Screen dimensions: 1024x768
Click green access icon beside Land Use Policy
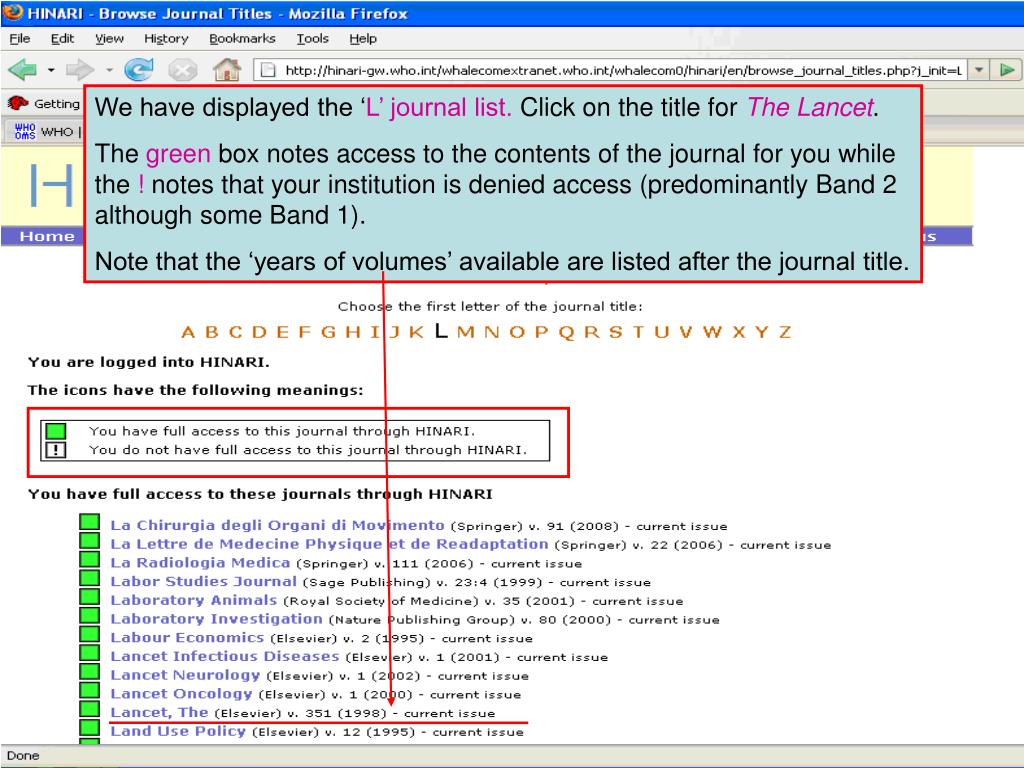point(89,728)
